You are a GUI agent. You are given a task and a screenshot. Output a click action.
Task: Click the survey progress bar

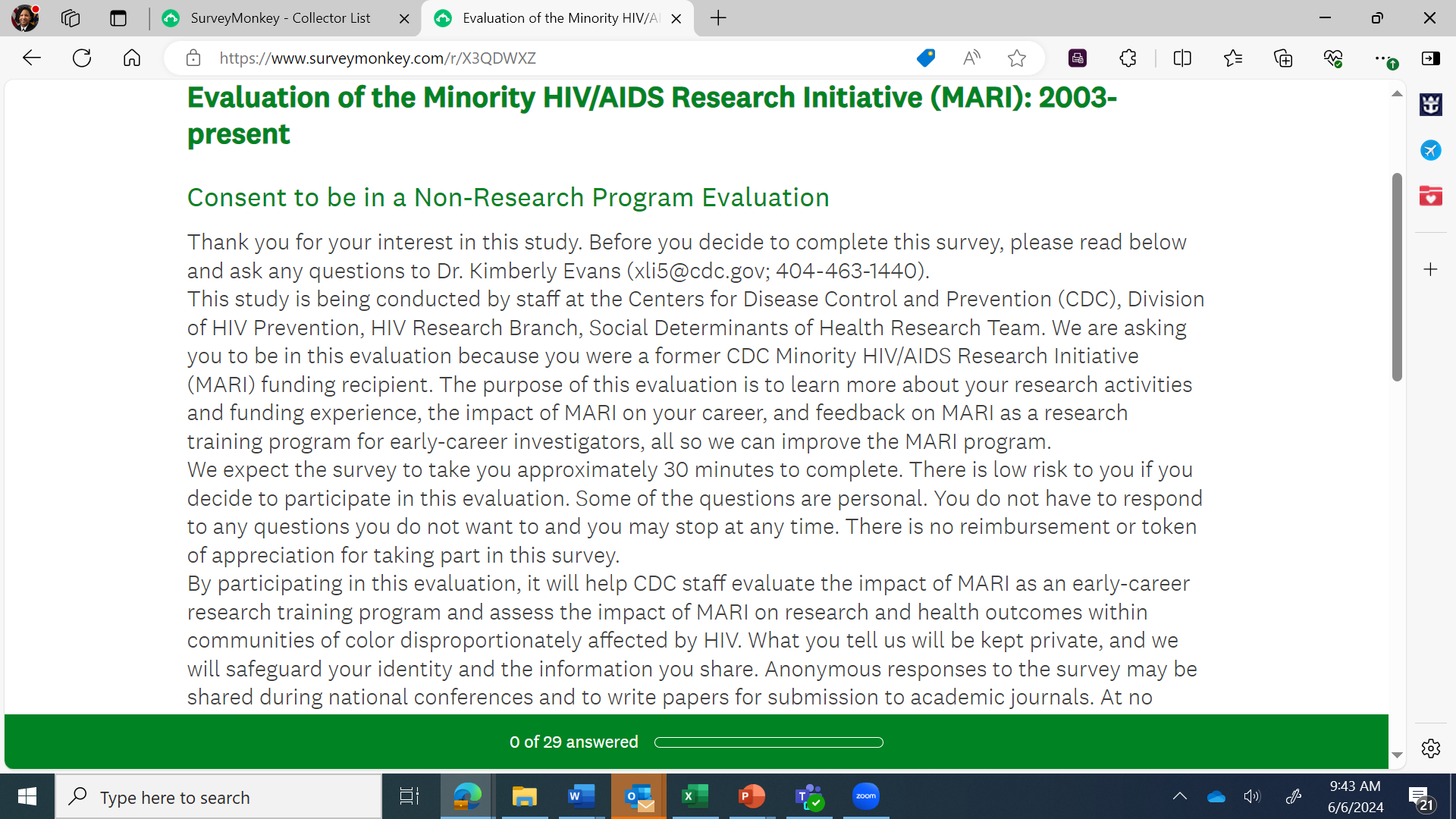768,742
